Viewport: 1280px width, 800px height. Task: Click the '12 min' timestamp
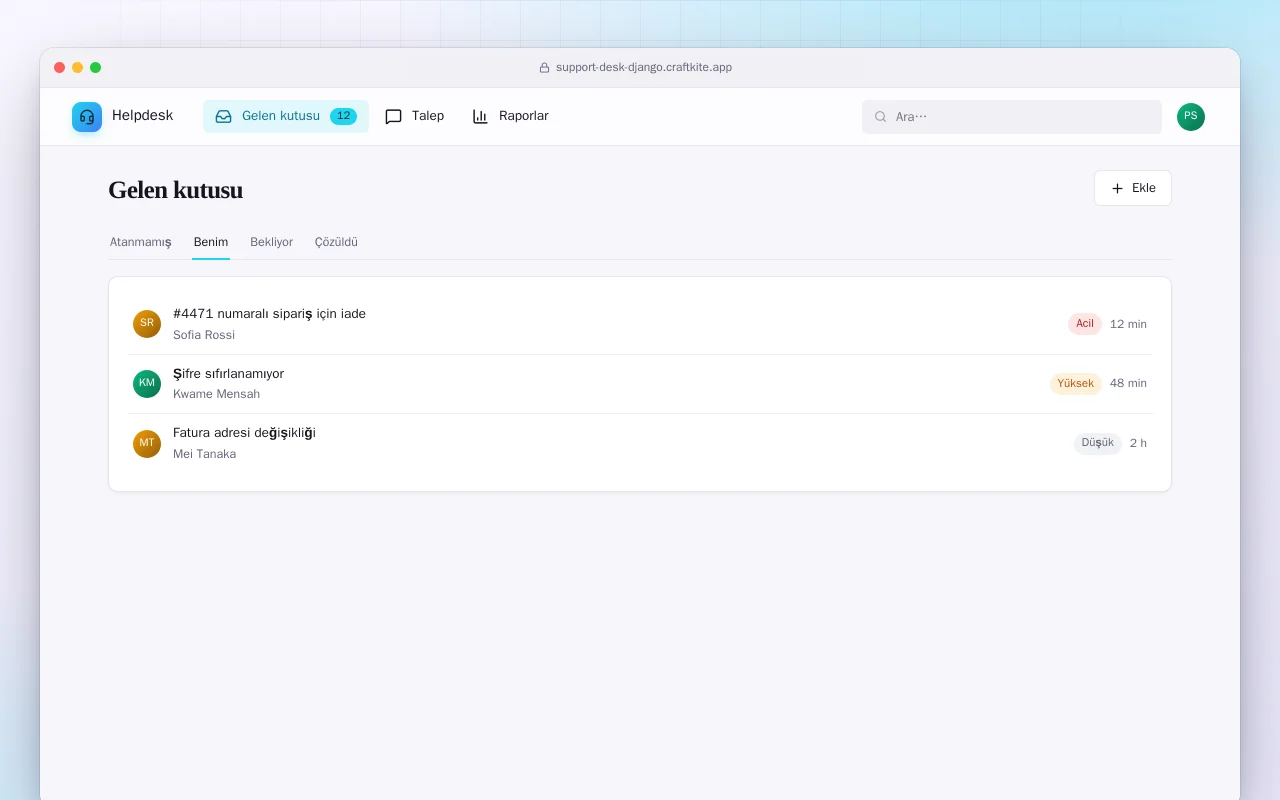click(1128, 324)
